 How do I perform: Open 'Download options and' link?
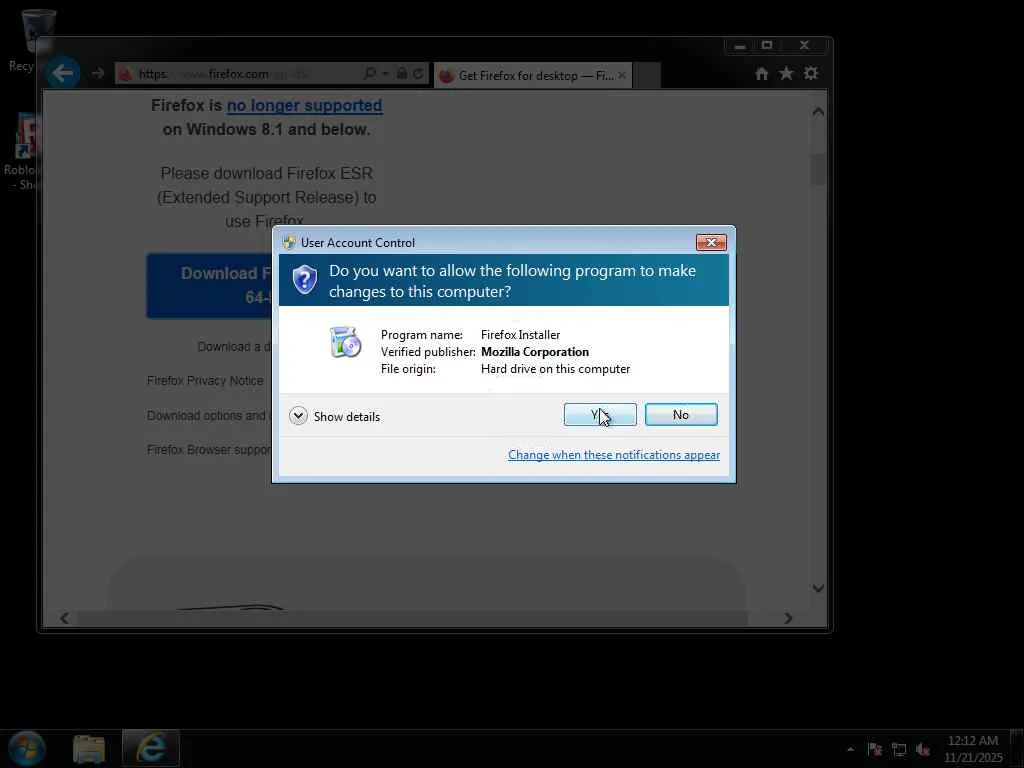click(208, 415)
